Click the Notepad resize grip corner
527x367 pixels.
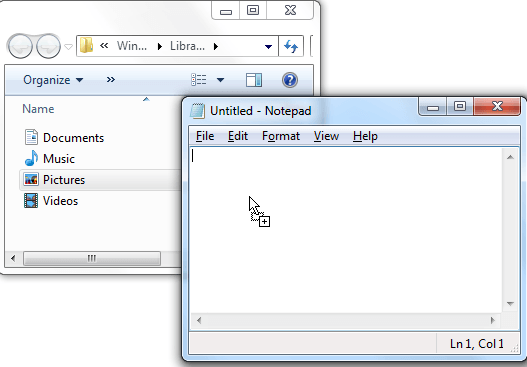515,349
